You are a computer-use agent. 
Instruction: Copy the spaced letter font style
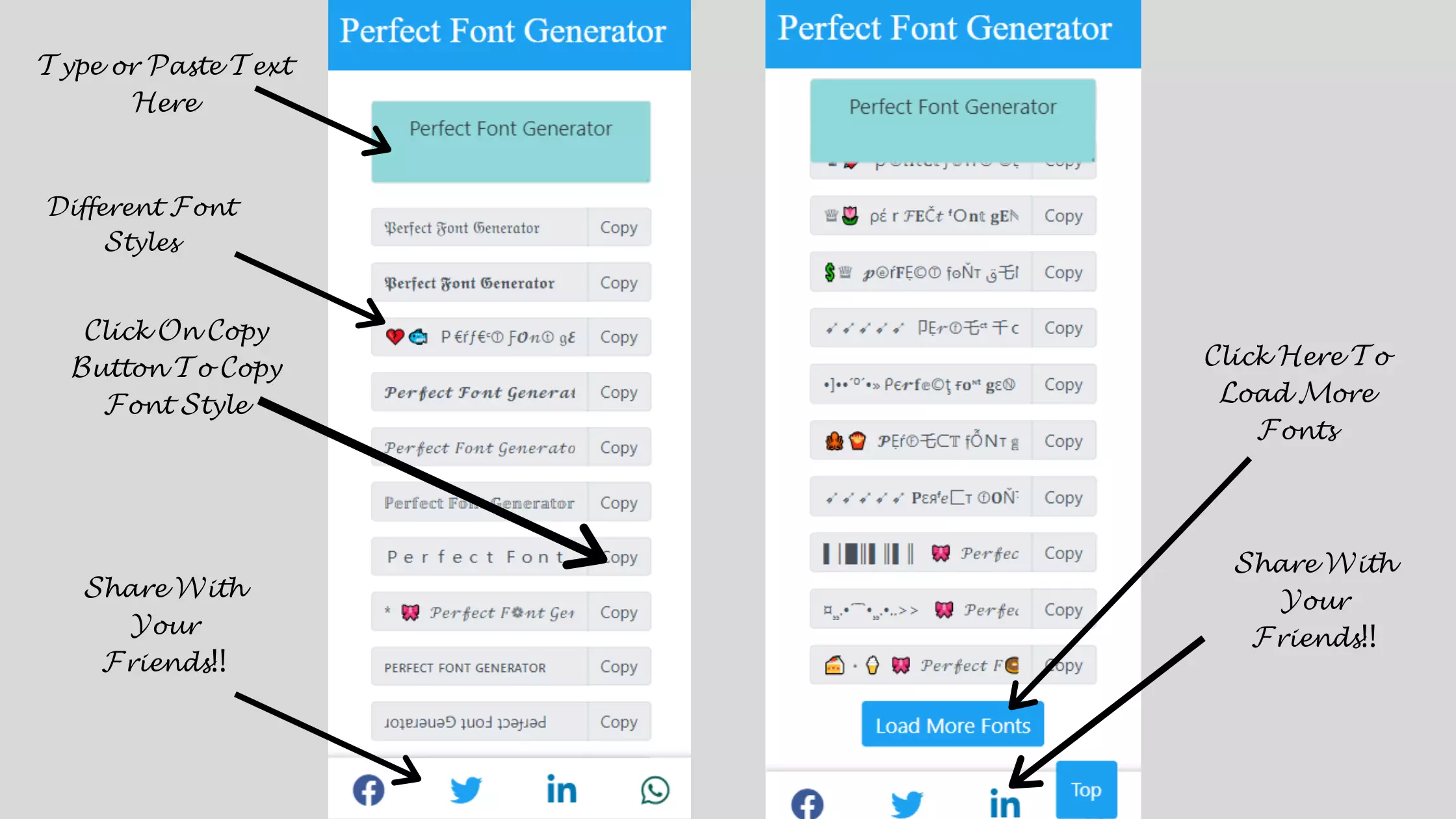pyautogui.click(x=619, y=557)
